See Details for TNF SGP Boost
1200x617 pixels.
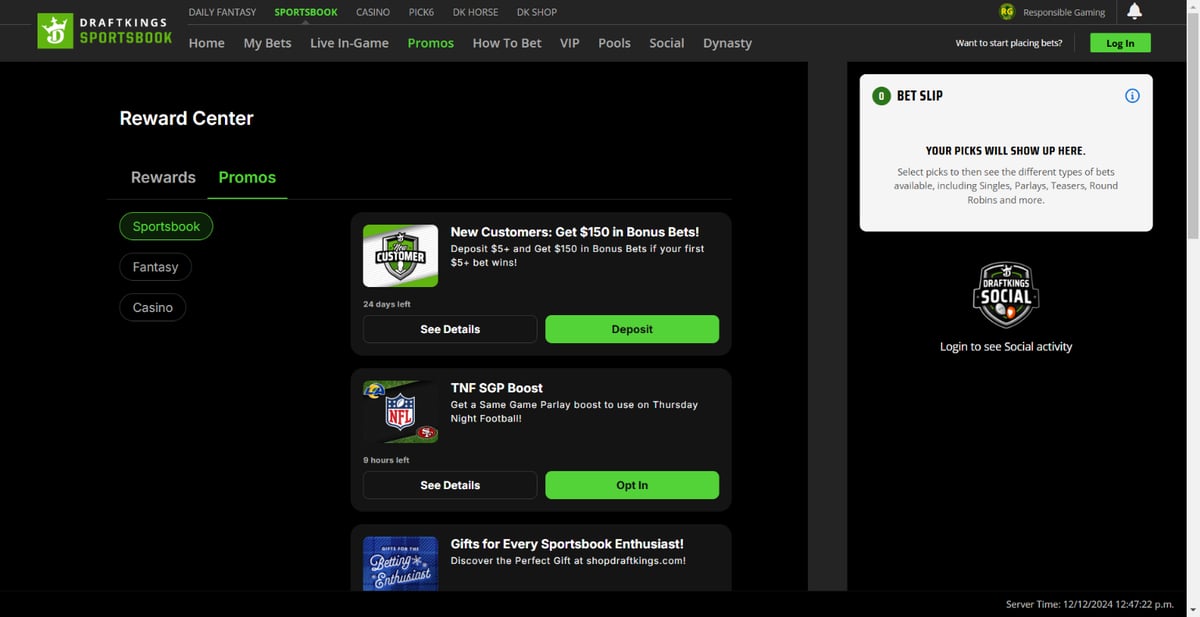coord(450,485)
